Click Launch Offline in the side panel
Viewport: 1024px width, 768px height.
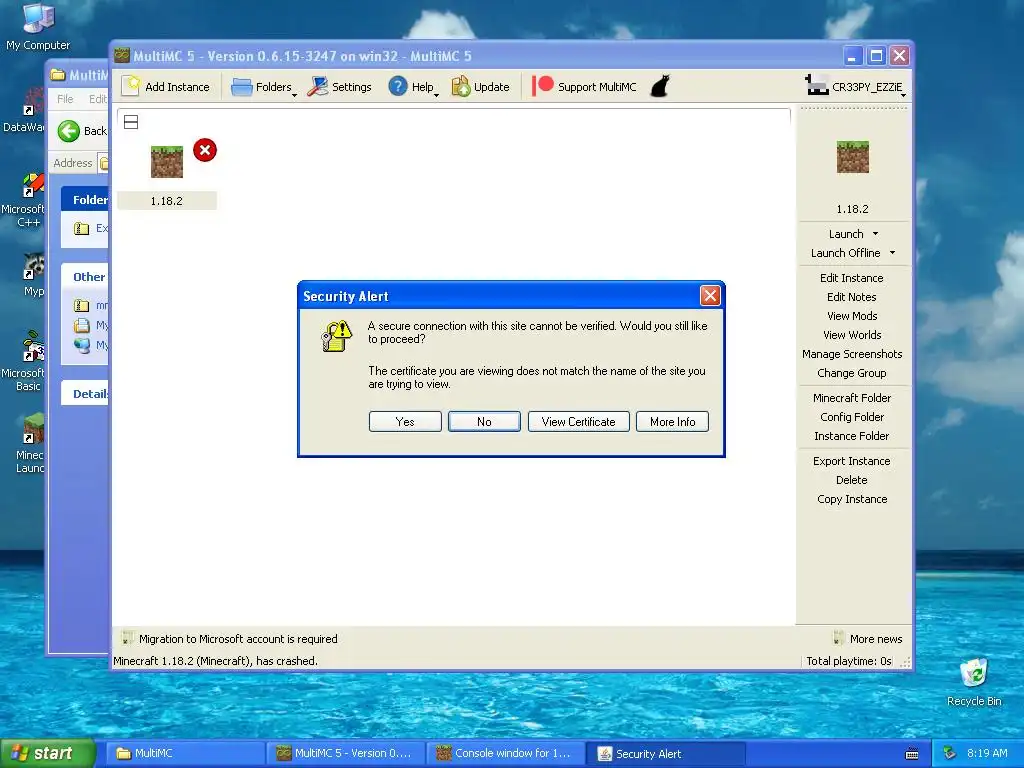point(845,253)
